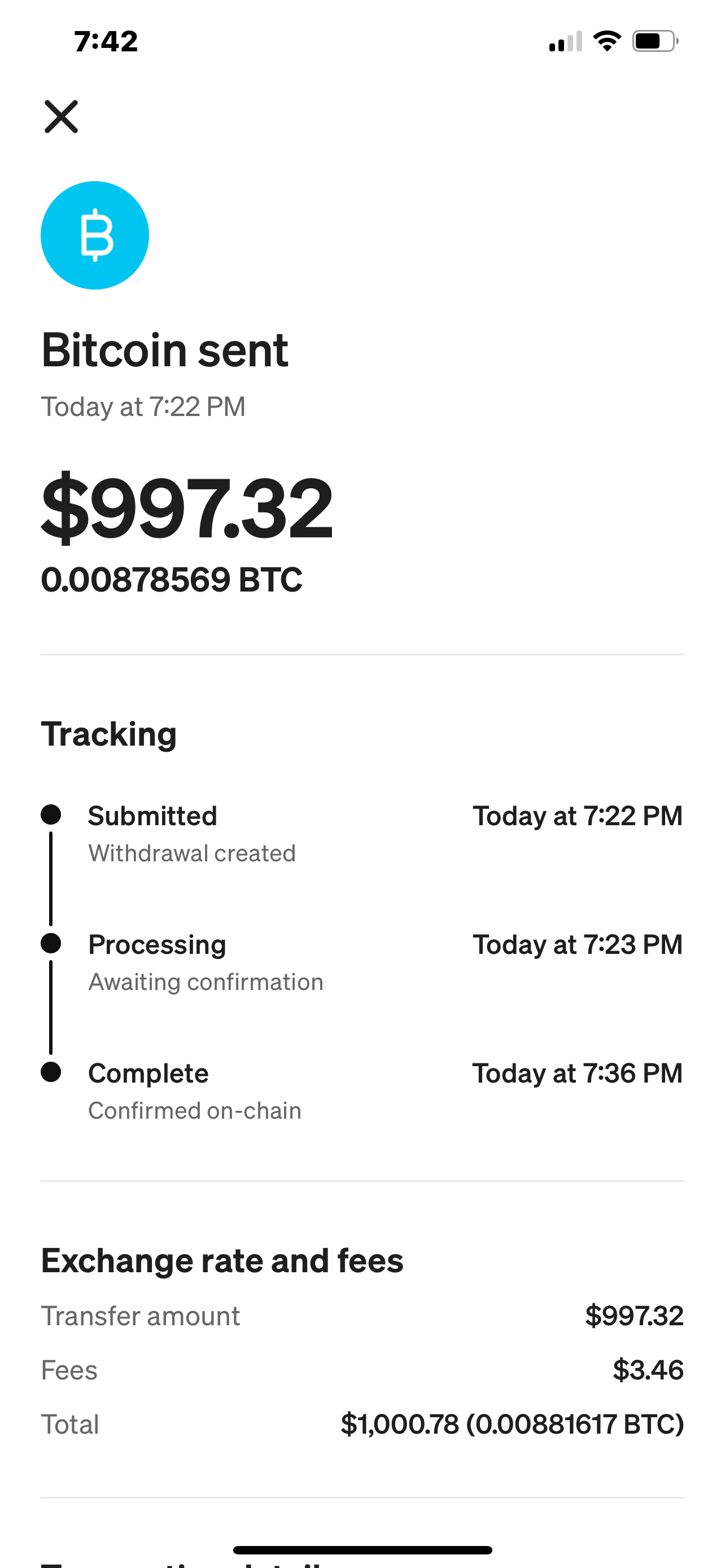
Task: Tap the Transfer amount row
Action: (361, 1316)
